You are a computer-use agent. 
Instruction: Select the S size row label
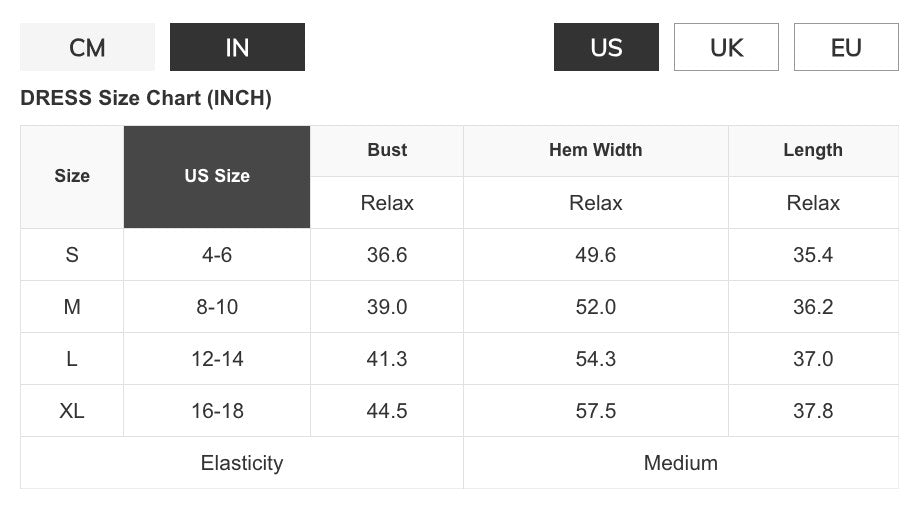pyautogui.click(x=72, y=255)
